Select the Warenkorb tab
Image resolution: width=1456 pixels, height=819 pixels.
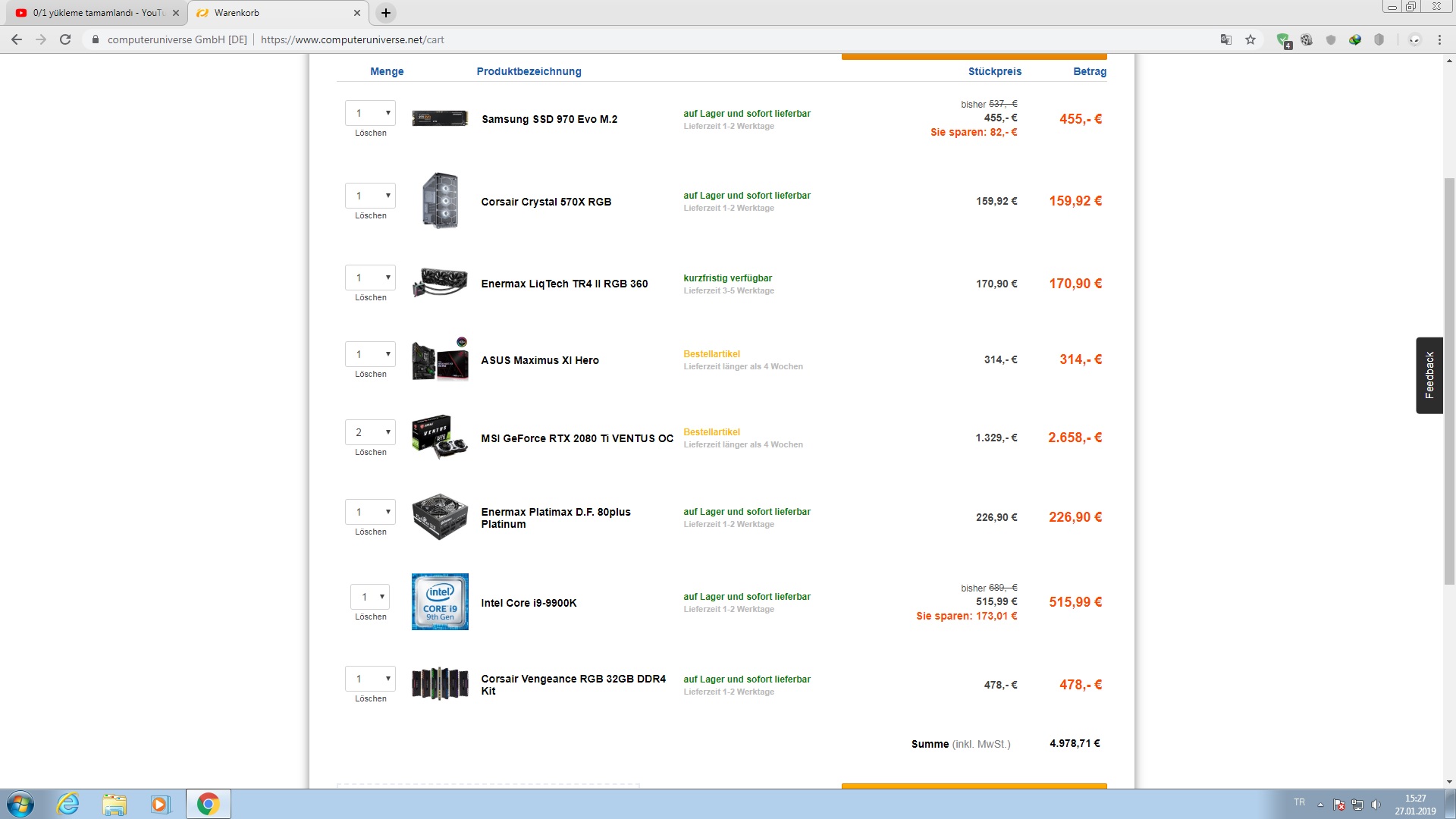pos(278,13)
